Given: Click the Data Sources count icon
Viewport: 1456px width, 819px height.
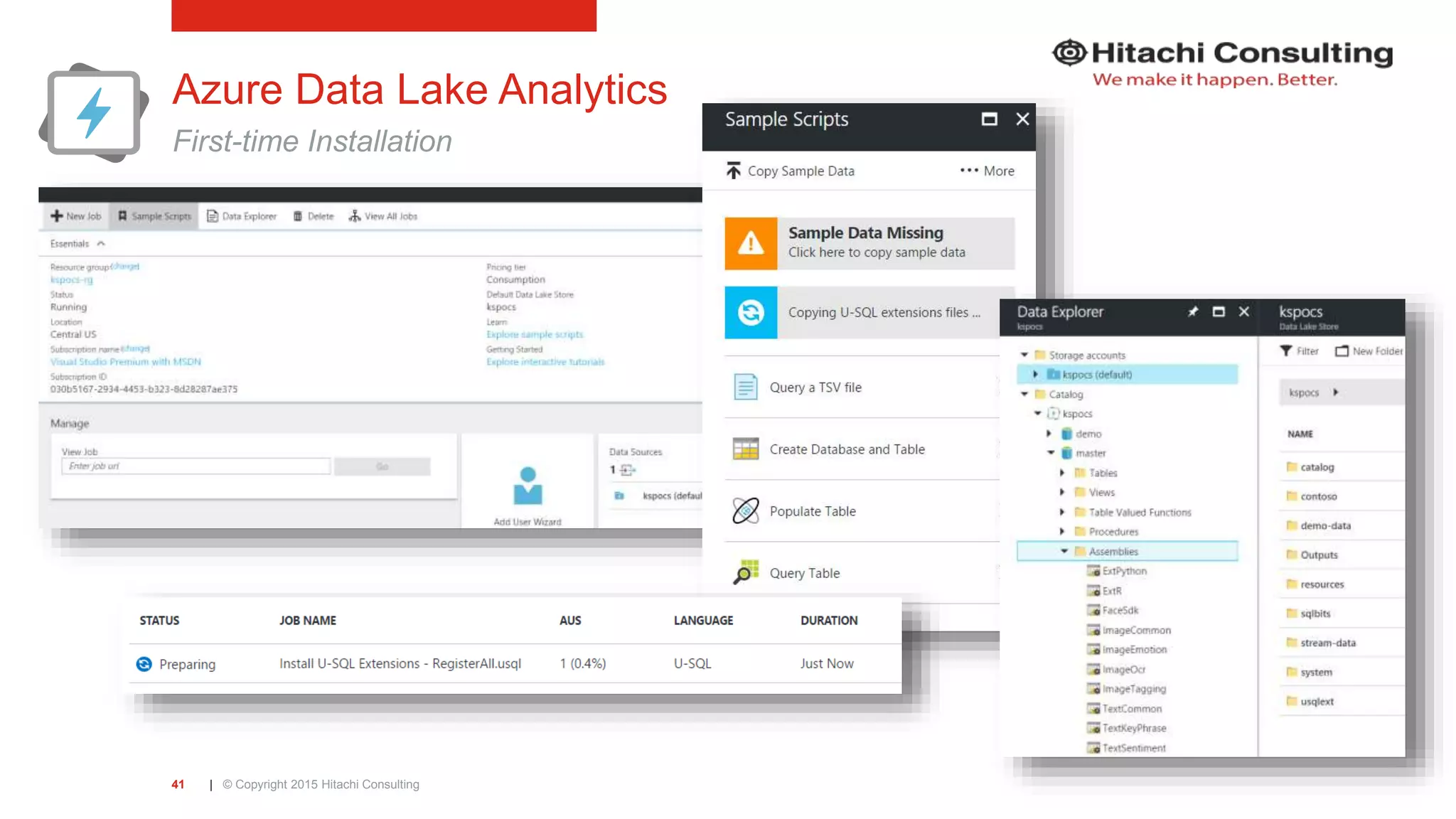Looking at the screenshot, I should point(627,470).
